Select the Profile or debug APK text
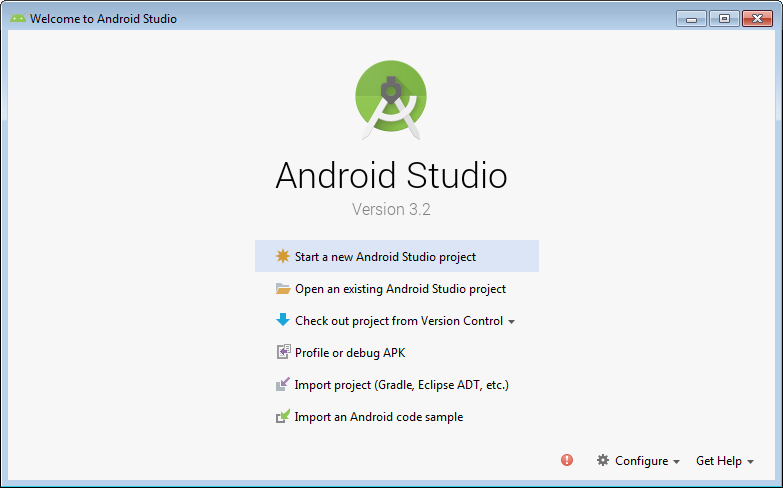Image resolution: width=783 pixels, height=488 pixels. coord(350,353)
